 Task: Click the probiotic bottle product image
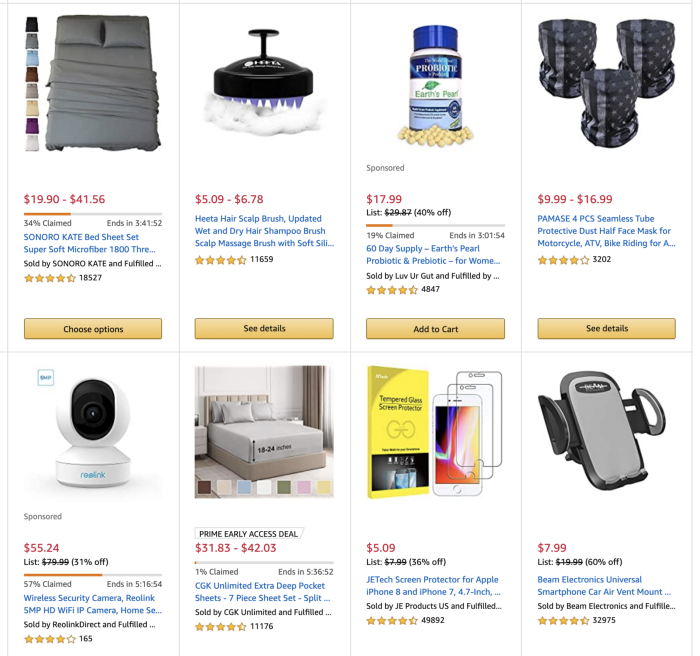(x=435, y=86)
